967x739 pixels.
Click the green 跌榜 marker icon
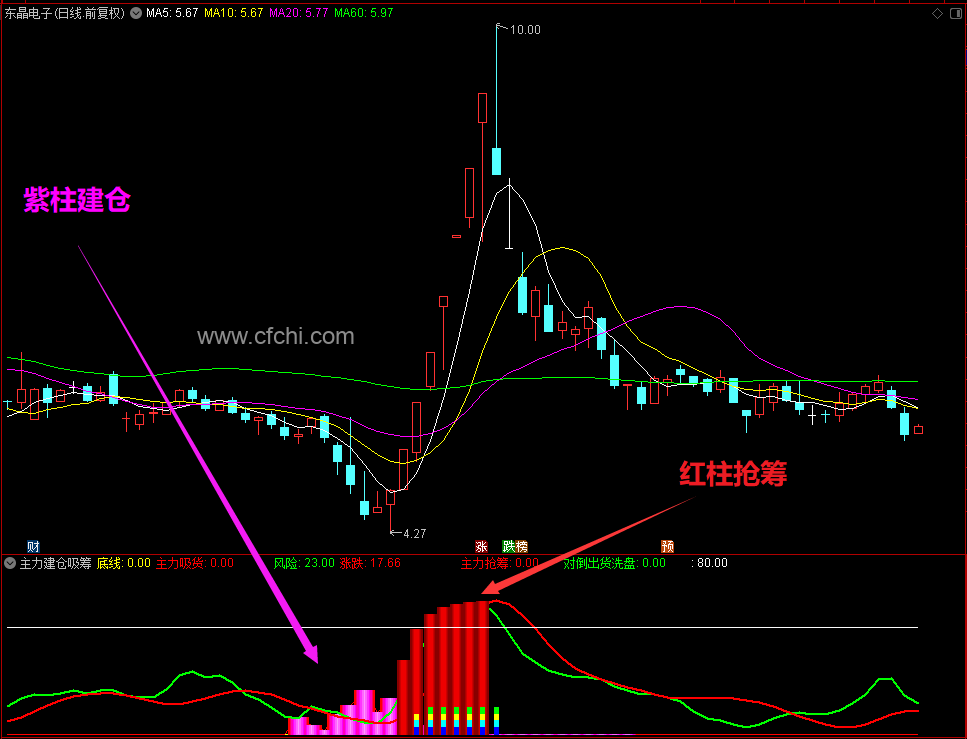point(515,547)
